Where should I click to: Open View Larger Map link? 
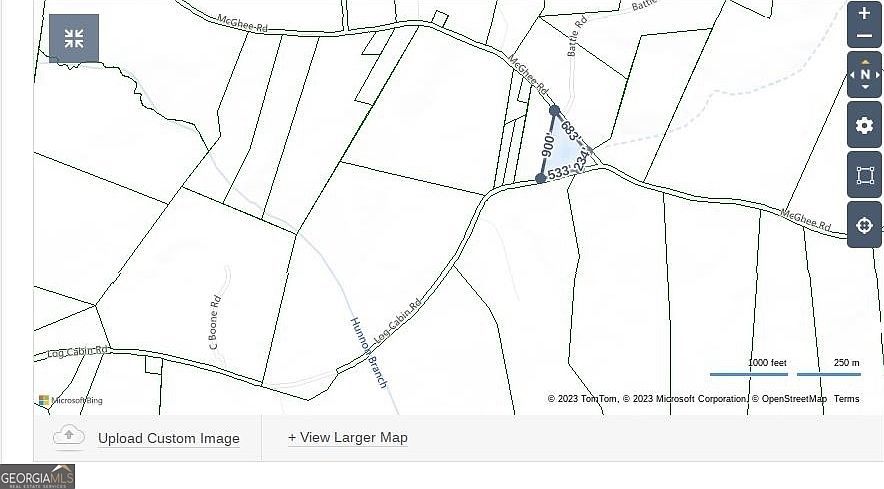[x=348, y=437]
